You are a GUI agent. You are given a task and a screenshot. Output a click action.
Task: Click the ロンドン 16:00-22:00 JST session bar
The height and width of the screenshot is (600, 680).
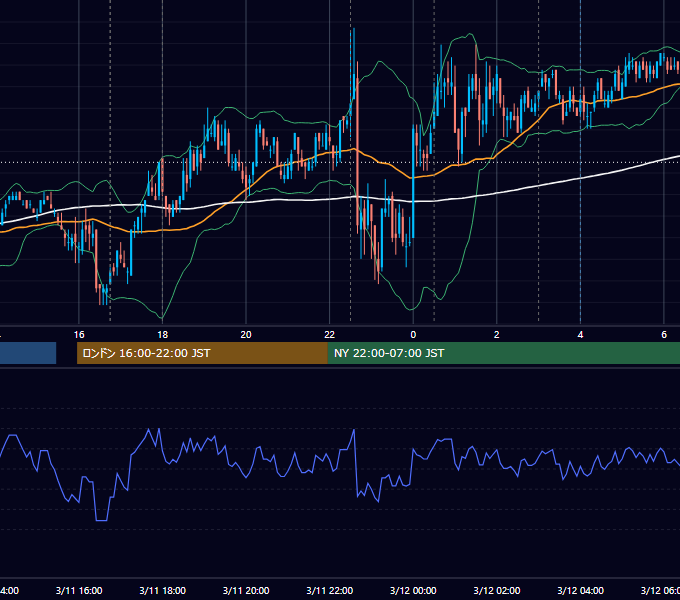202,353
